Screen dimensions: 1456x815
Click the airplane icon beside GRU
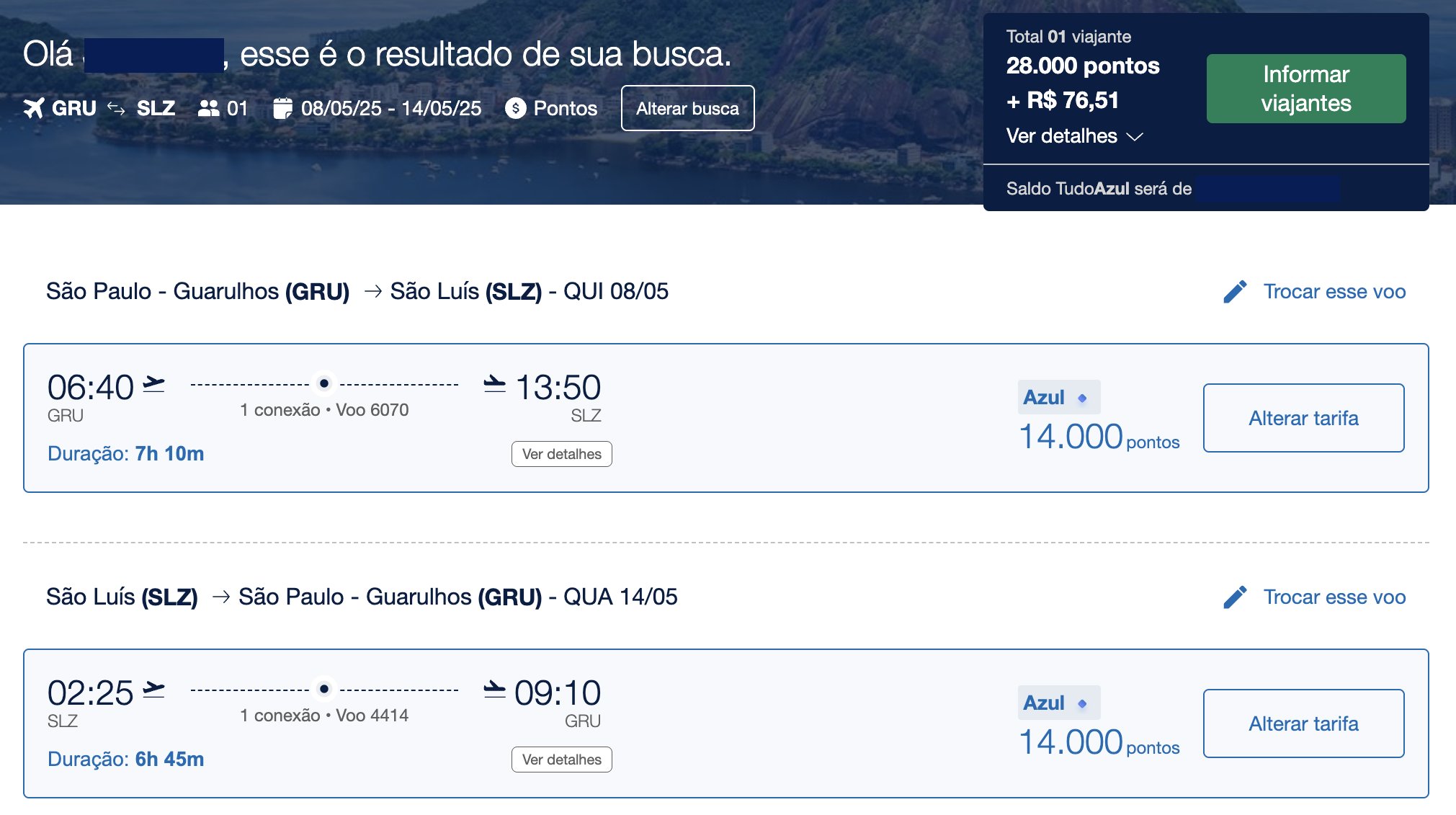(34, 108)
